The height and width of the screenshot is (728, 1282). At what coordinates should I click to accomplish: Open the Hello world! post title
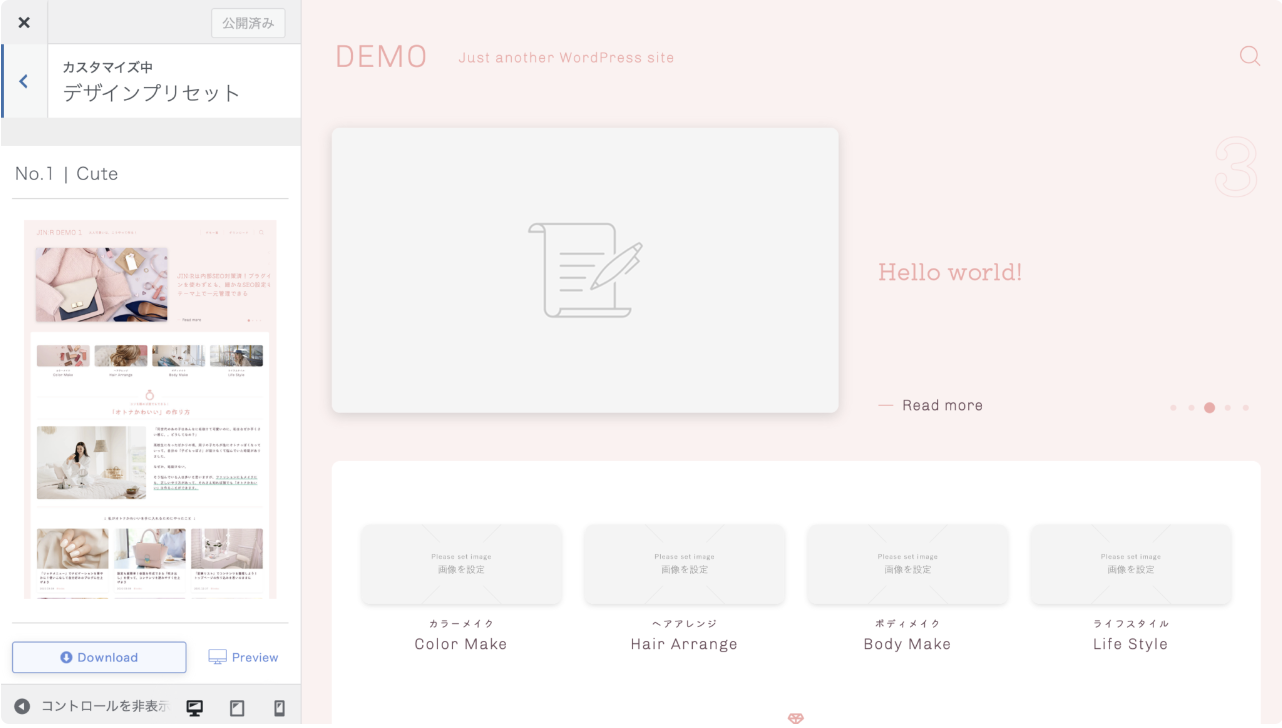coord(950,272)
